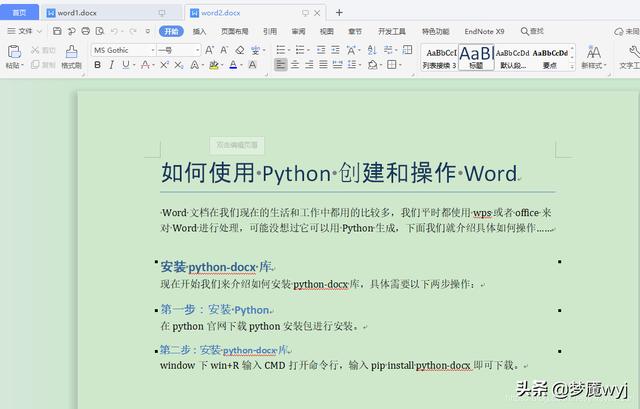This screenshot has width=640, height=409.
Task: Apply Superscript (X²) formatting
Action: tap(164, 64)
